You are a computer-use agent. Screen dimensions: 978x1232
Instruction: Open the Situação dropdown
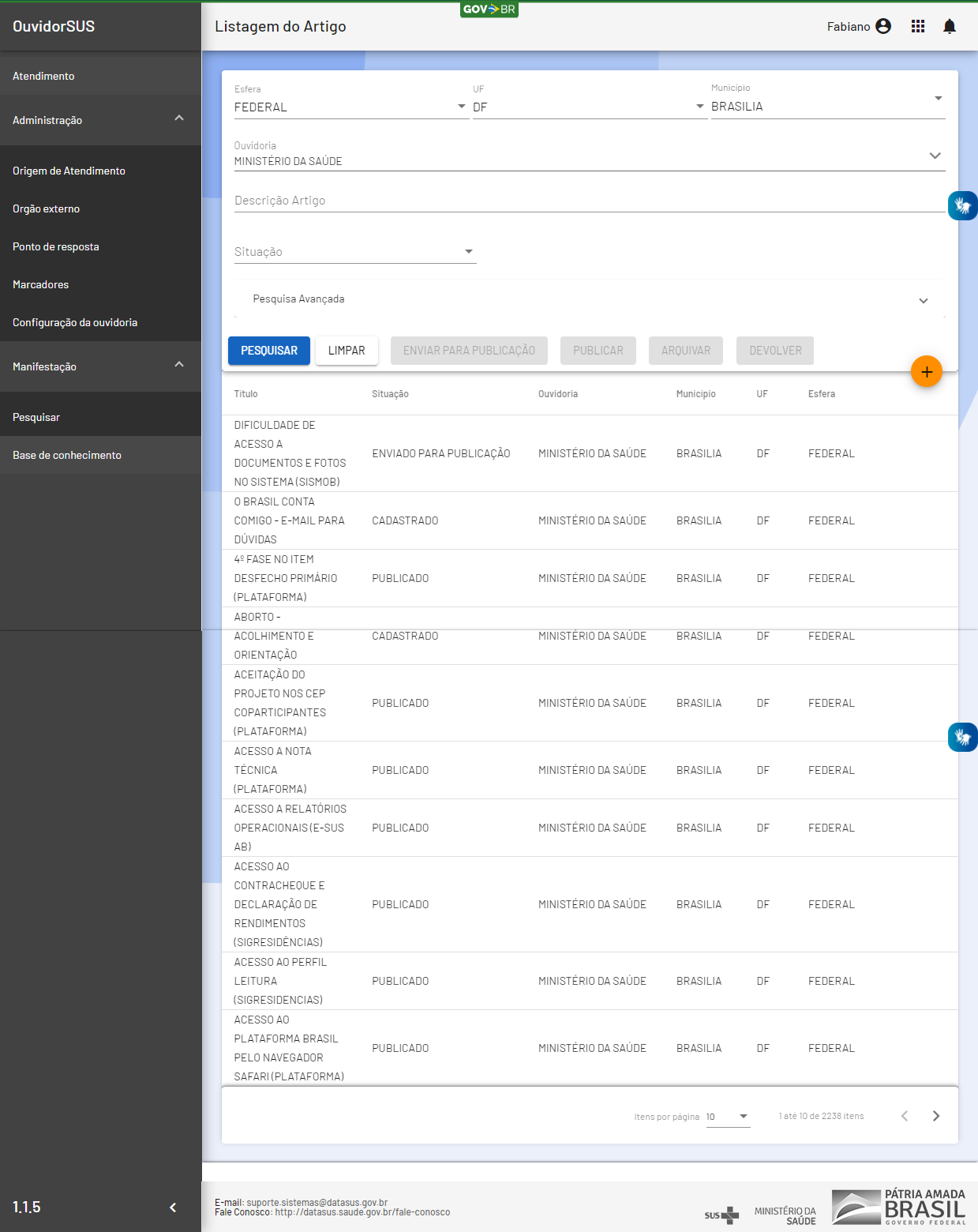click(x=354, y=252)
